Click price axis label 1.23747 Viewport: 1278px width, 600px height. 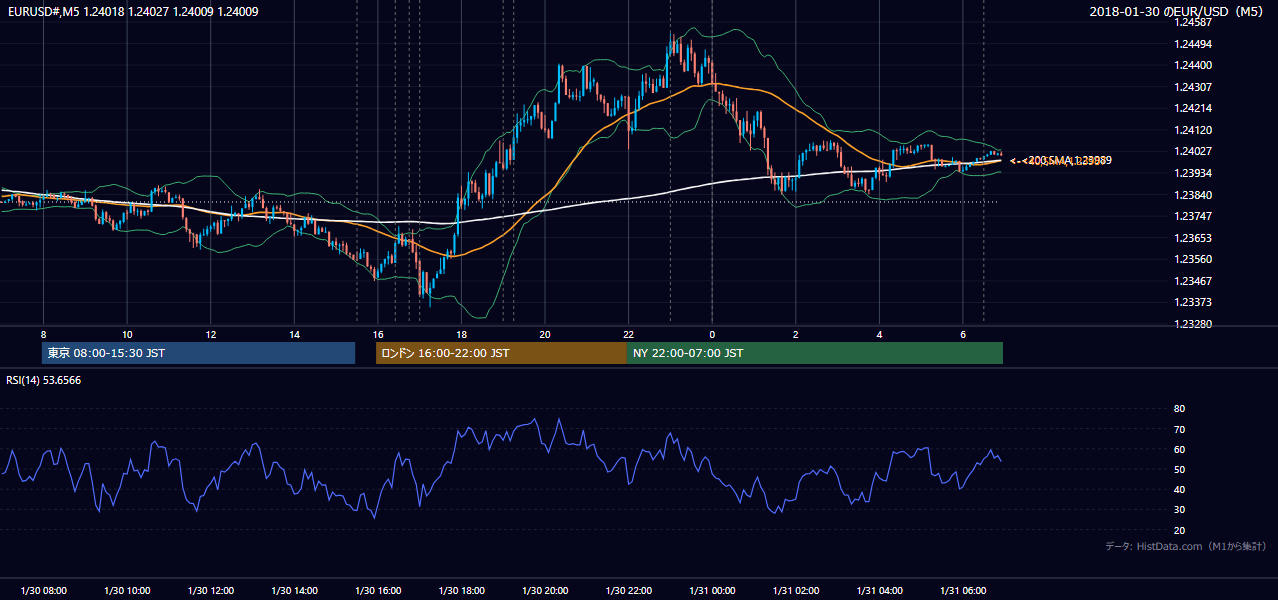[1193, 216]
